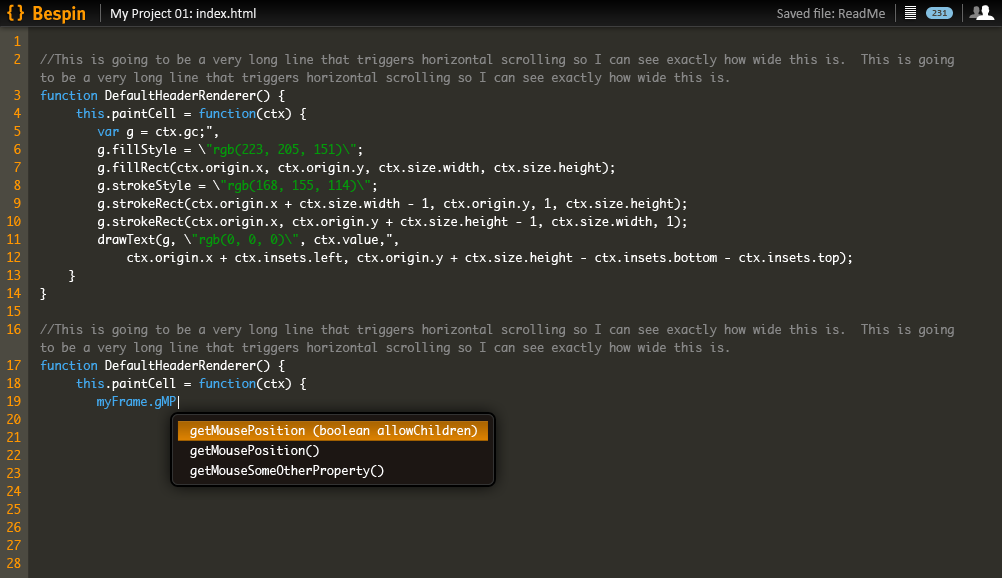Open the file list lines icon
Screen dimensions: 1002x578
(x=911, y=13)
